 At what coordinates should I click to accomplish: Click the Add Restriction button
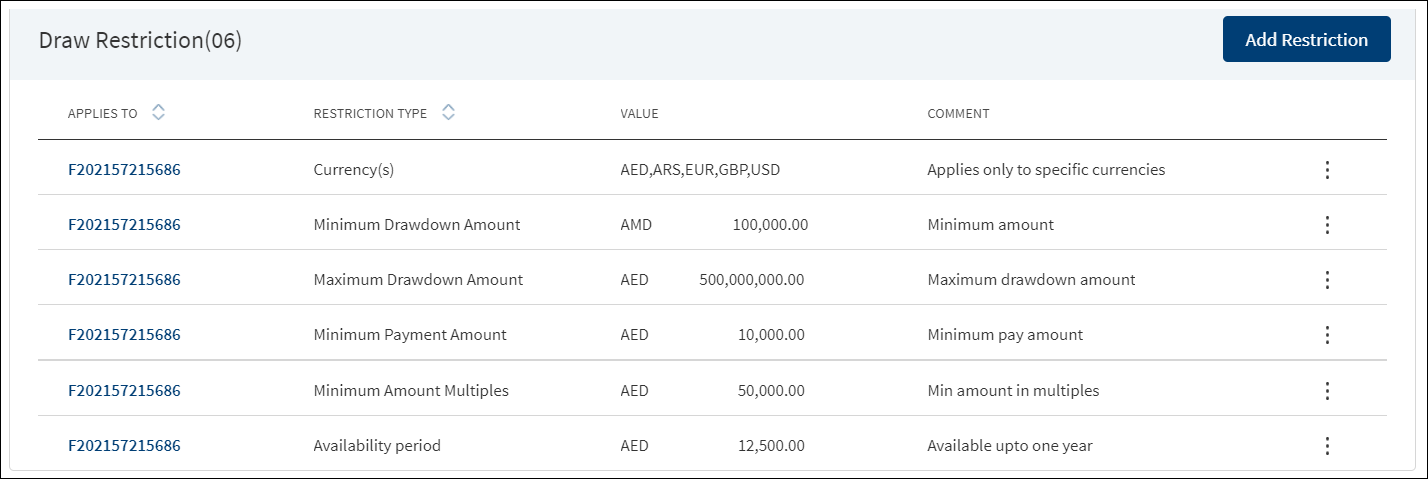pyautogui.click(x=1306, y=40)
